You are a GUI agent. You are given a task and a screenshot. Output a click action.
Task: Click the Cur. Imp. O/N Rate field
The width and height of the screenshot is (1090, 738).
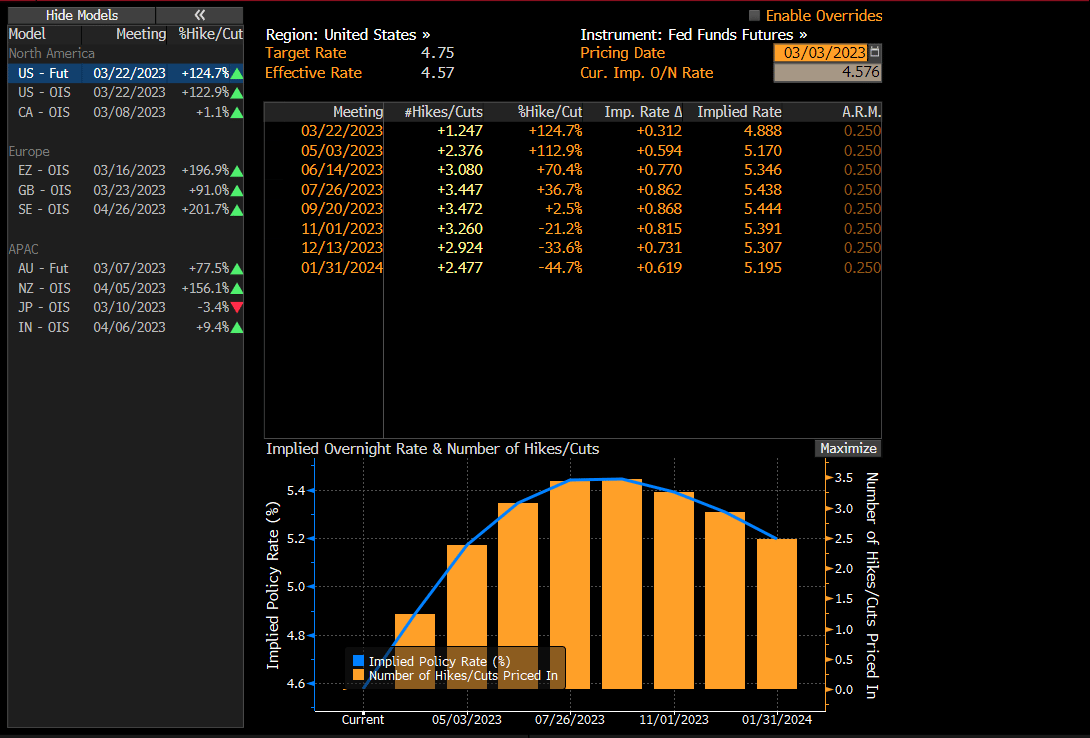(x=827, y=73)
